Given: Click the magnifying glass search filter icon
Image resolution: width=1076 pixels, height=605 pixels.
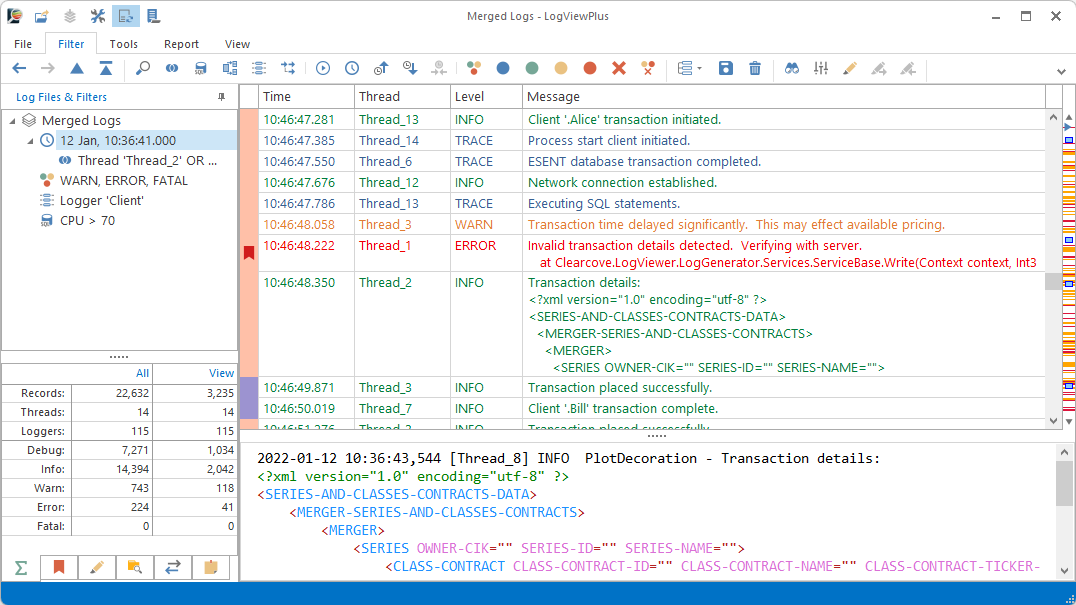Looking at the screenshot, I should click(x=143, y=68).
